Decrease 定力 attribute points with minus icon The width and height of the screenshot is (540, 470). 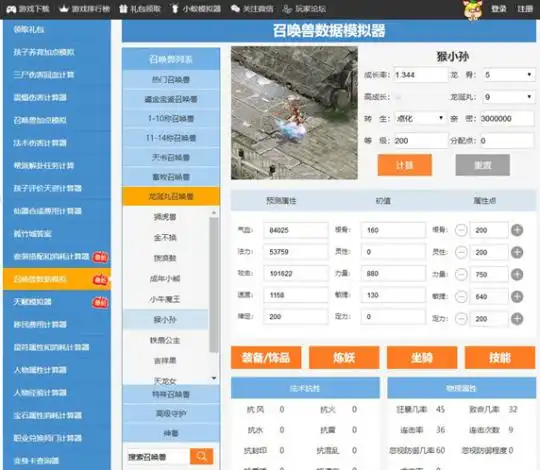pyautogui.click(x=461, y=319)
